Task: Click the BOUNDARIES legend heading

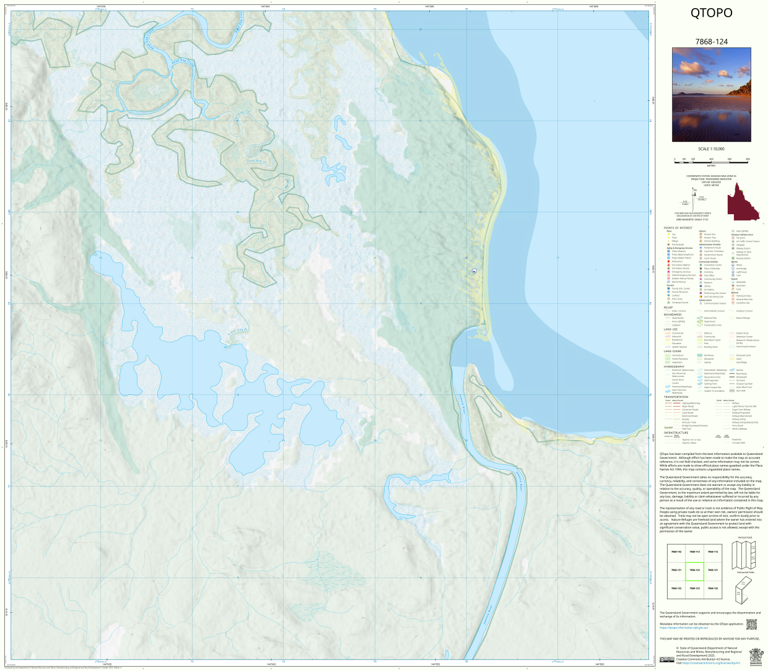Action: coord(672,315)
